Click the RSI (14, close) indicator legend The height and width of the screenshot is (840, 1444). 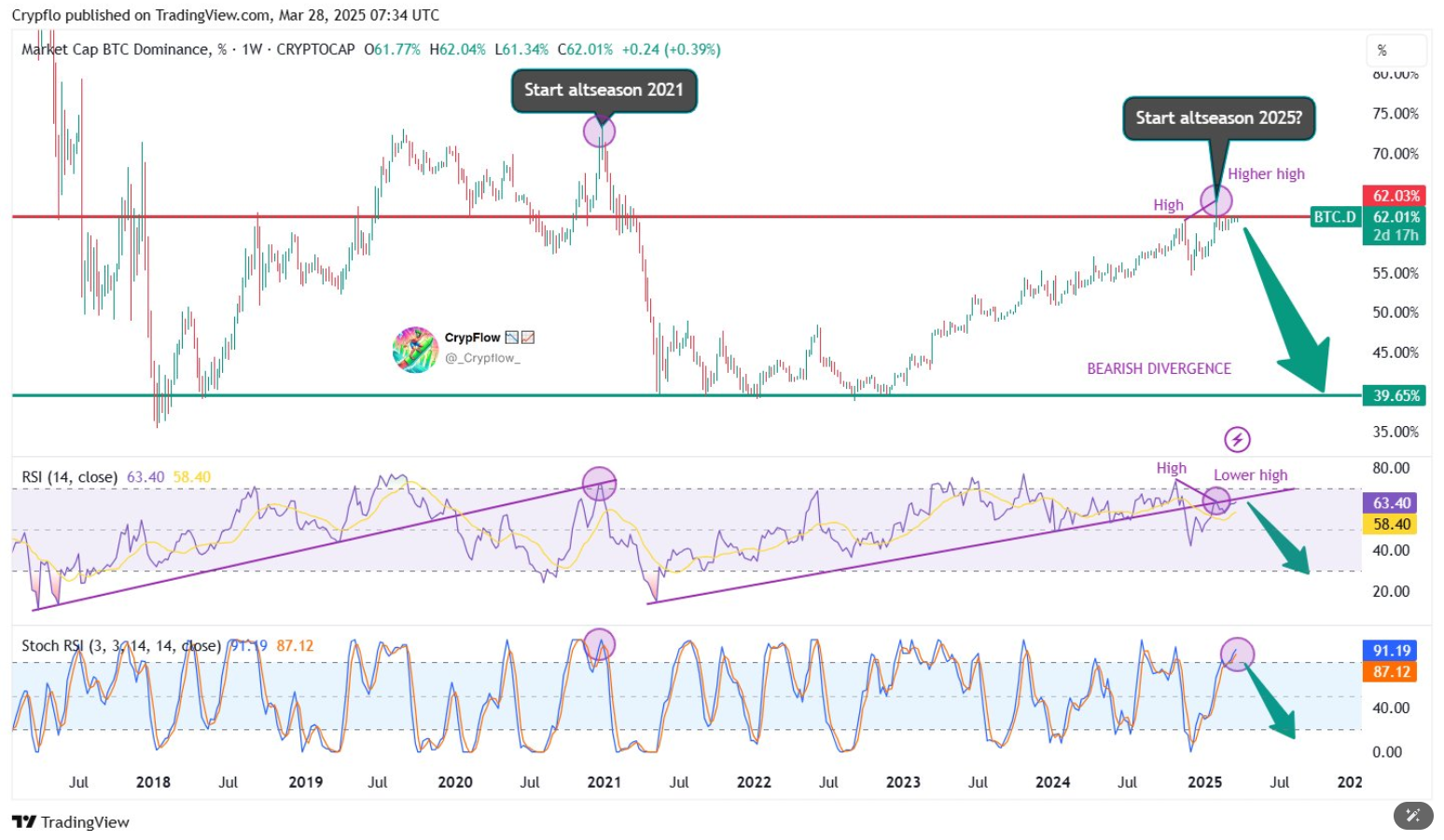pyautogui.click(x=70, y=476)
